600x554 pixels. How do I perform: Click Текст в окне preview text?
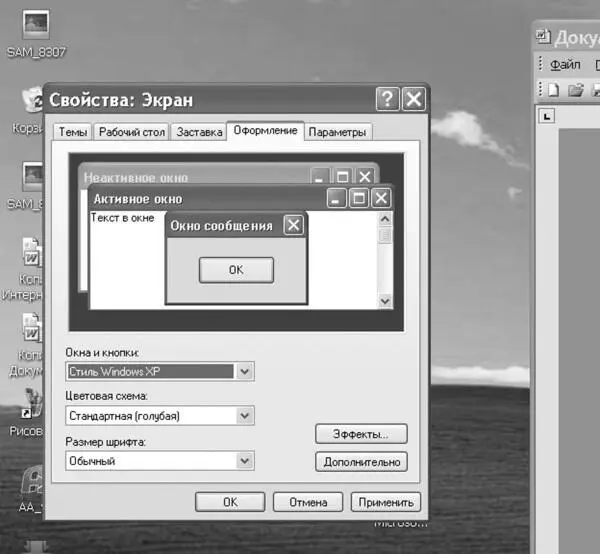(122, 218)
